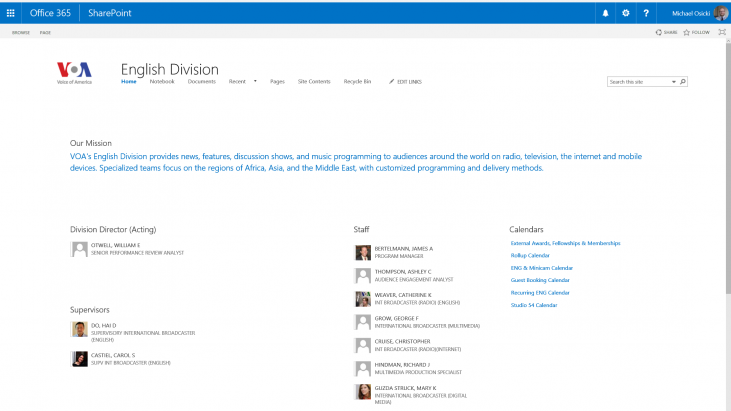731x411 pixels.
Task: Open the help question mark
Action: coord(646,13)
